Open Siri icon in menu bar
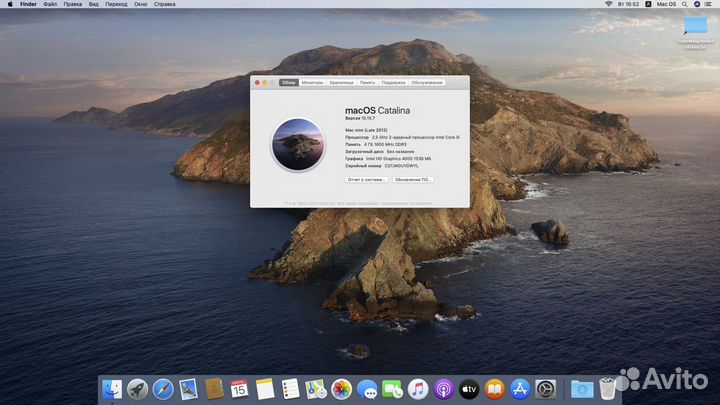 click(x=697, y=4)
